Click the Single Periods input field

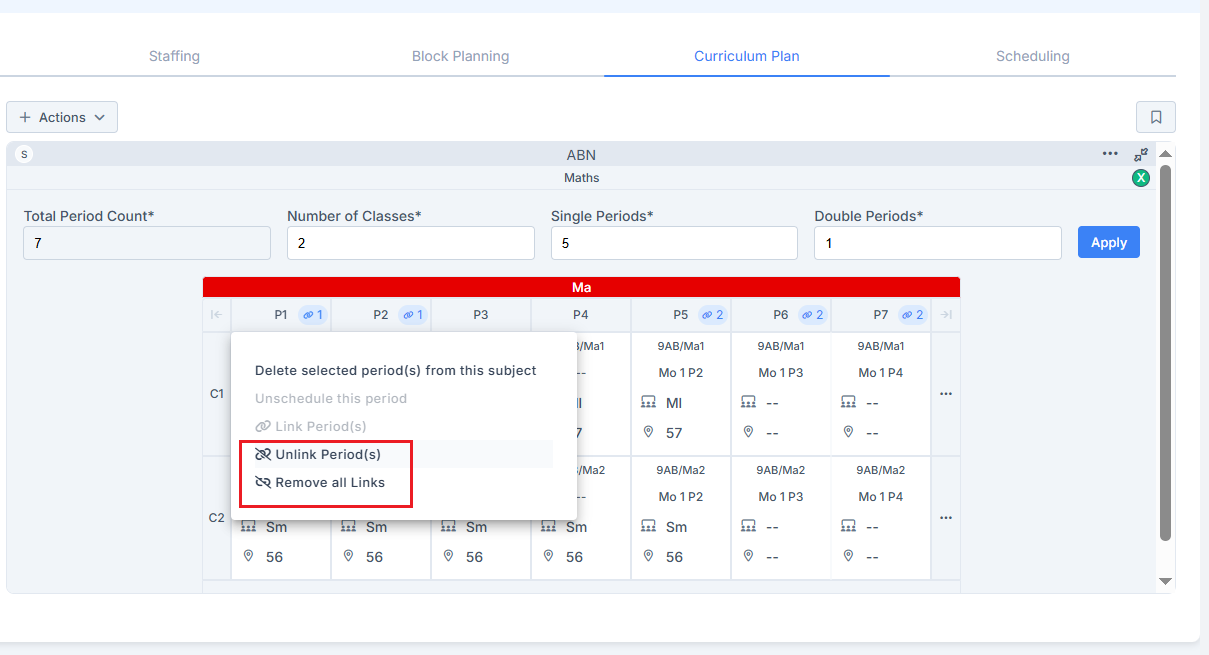coord(674,243)
